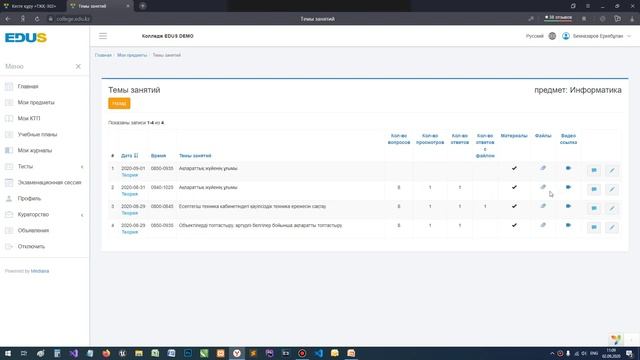Open the user account dropdown
This screenshot has width=640, height=360.
[x=597, y=36]
